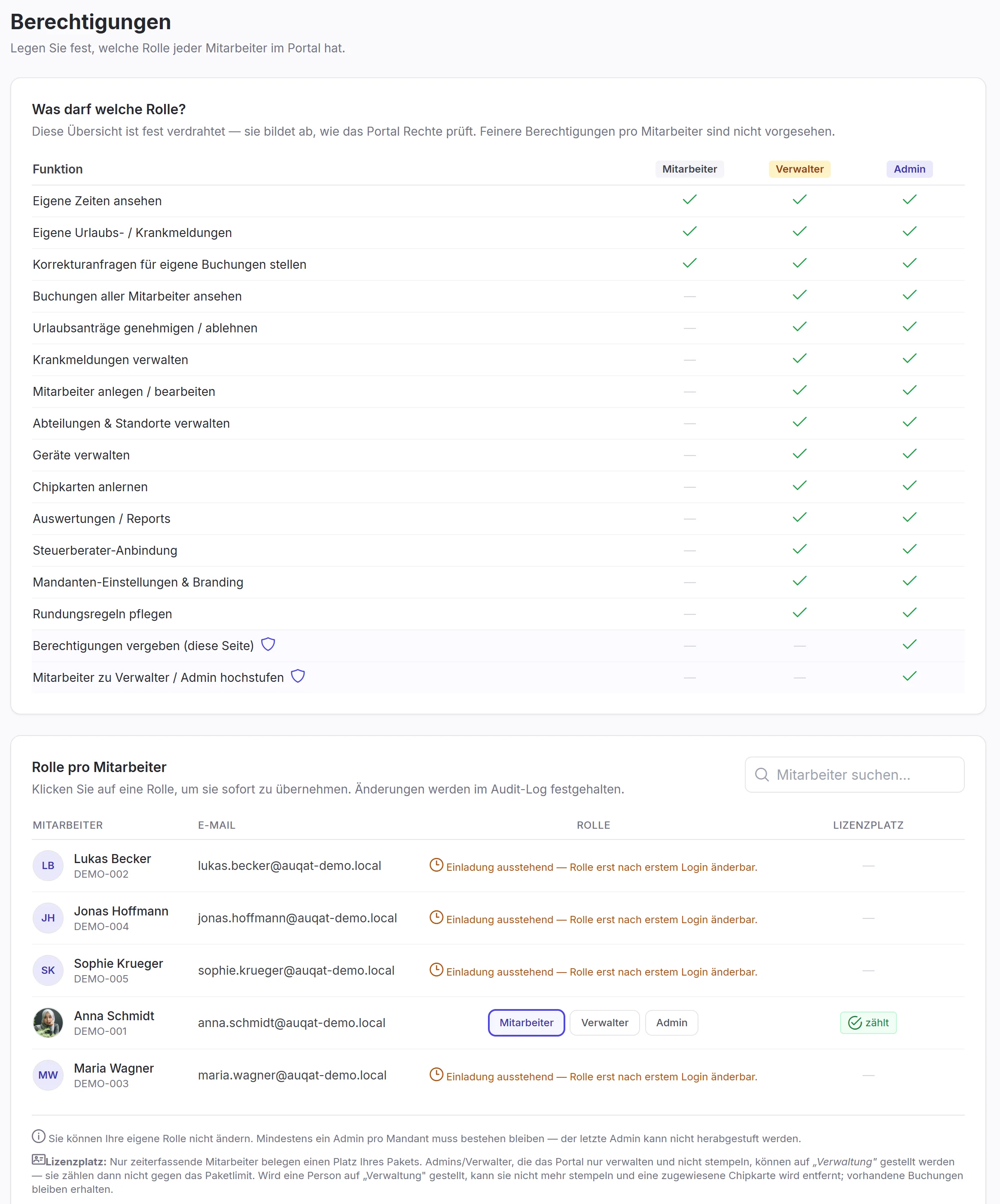Viewport: 1000px width, 1204px height.
Task: Click the 'ROLLE' column header
Action: click(x=594, y=825)
